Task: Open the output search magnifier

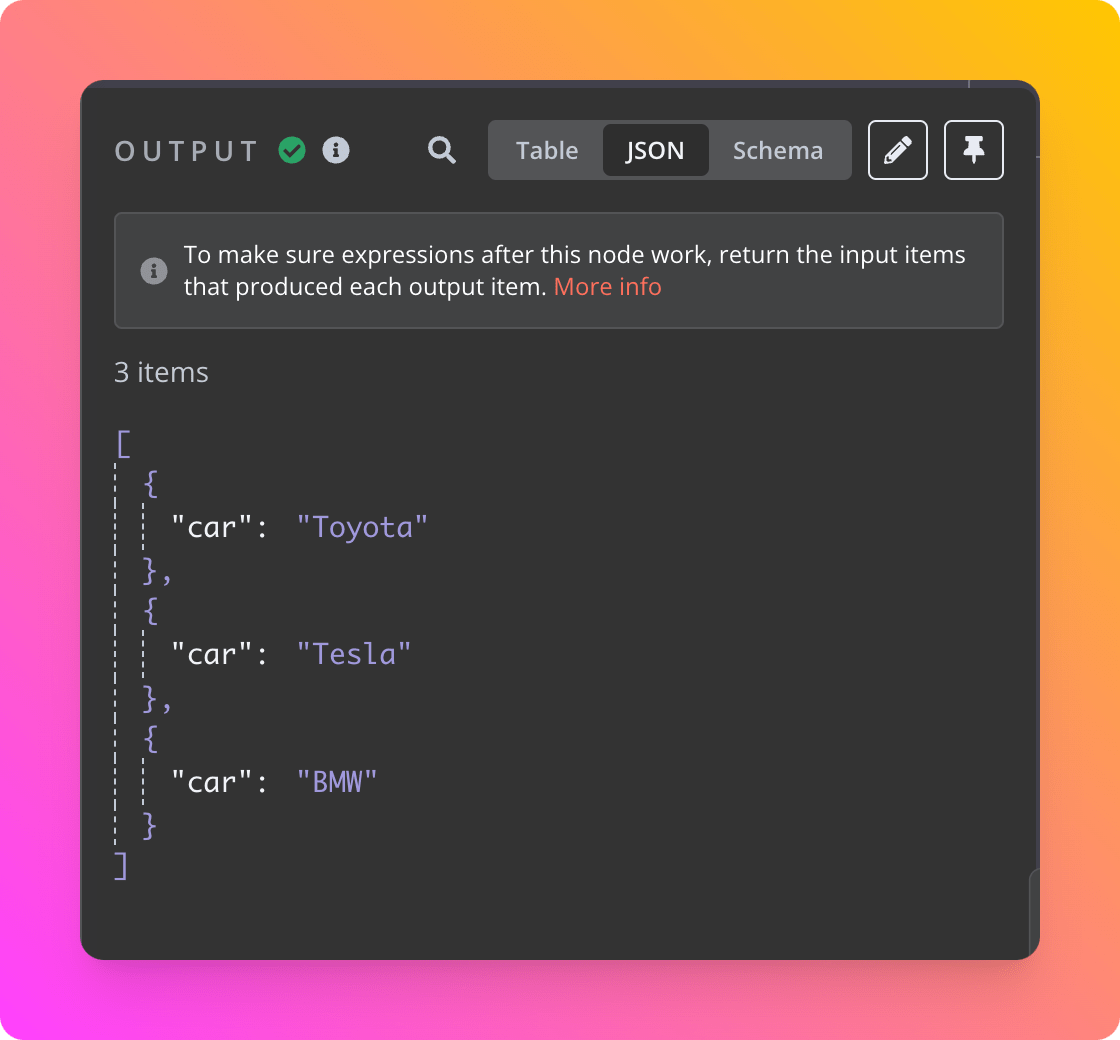Action: (x=441, y=150)
